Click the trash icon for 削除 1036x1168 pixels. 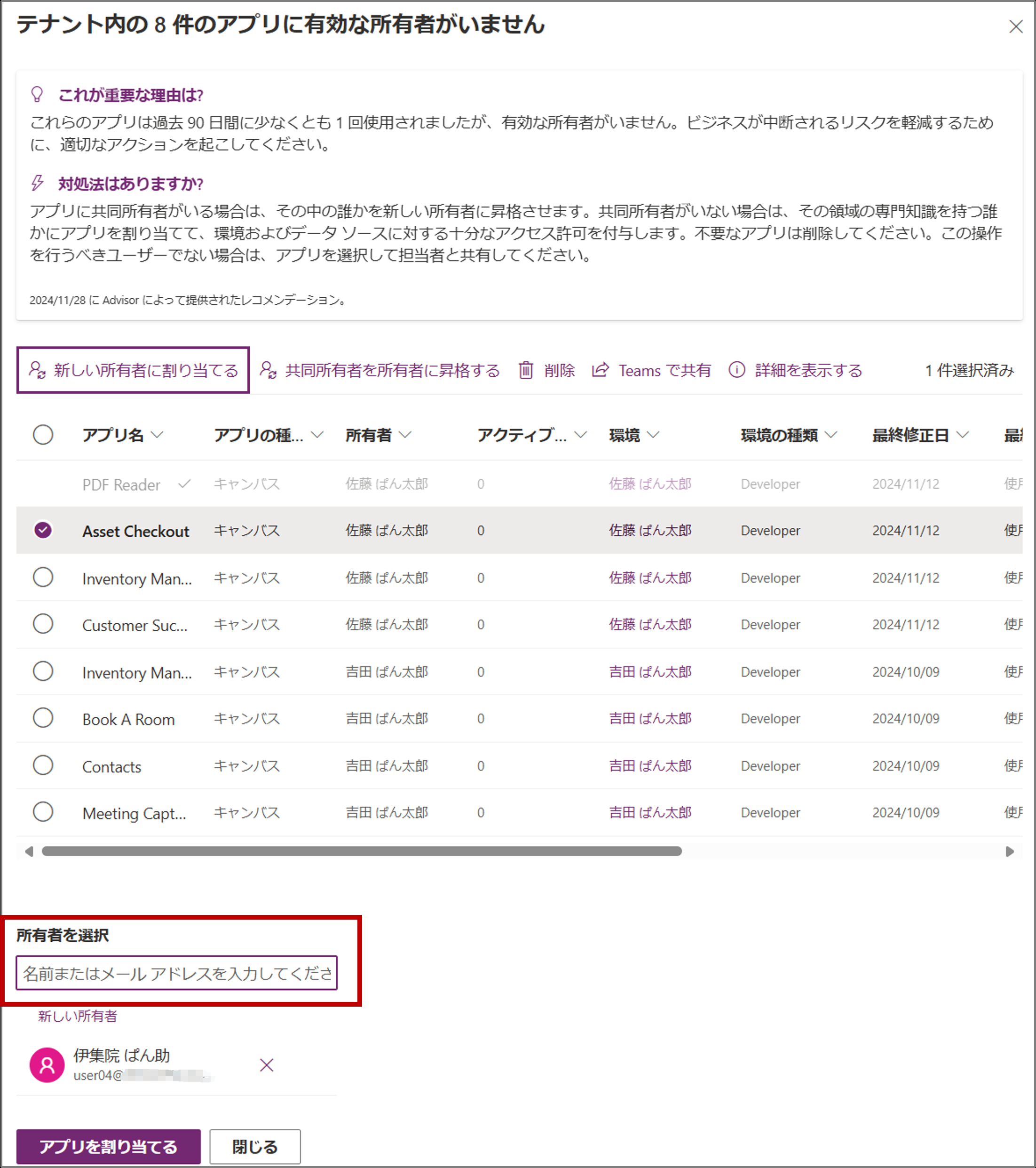pyautogui.click(x=525, y=370)
